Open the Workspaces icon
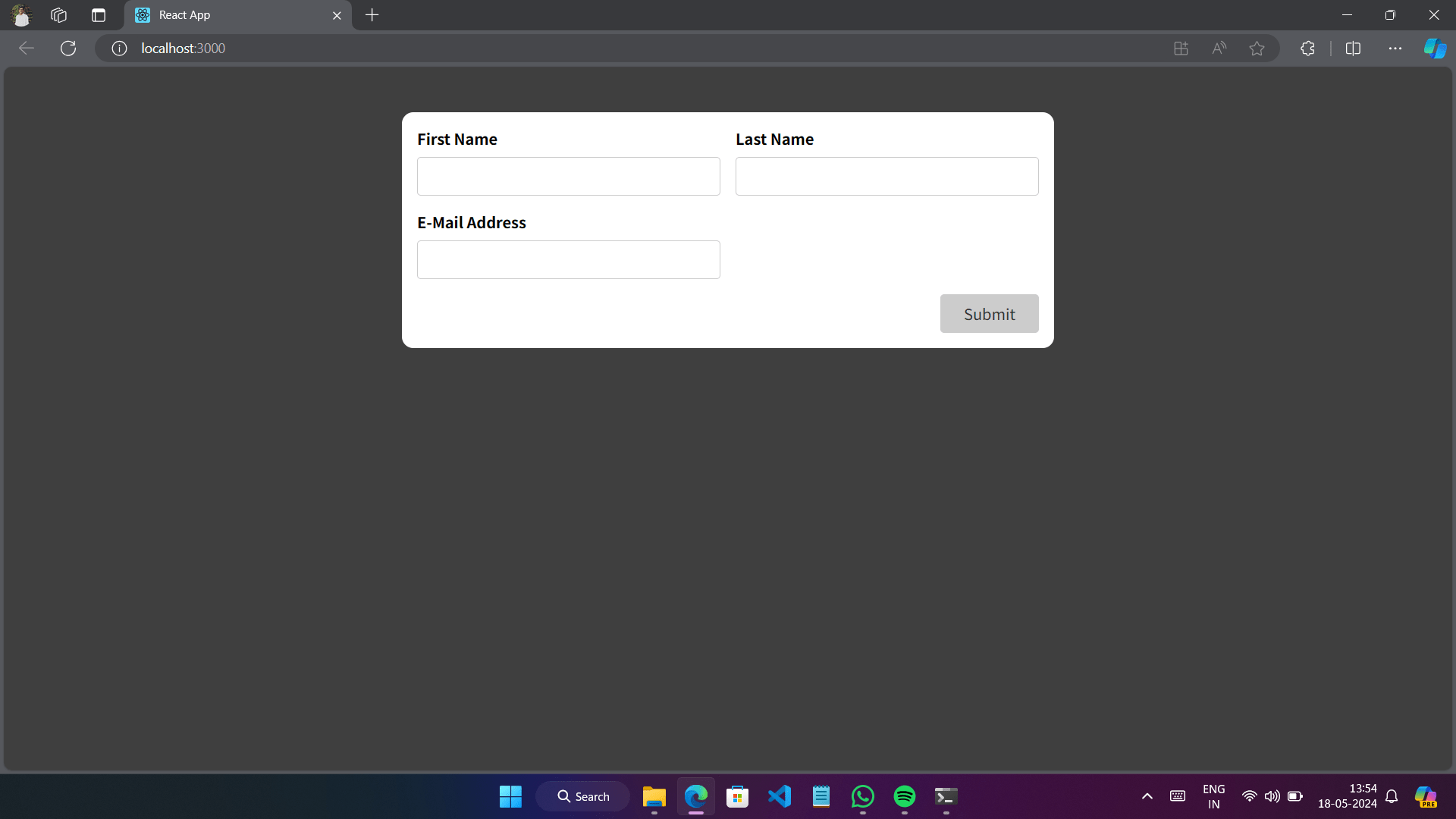Screen dimensions: 1456x819 pos(59,15)
